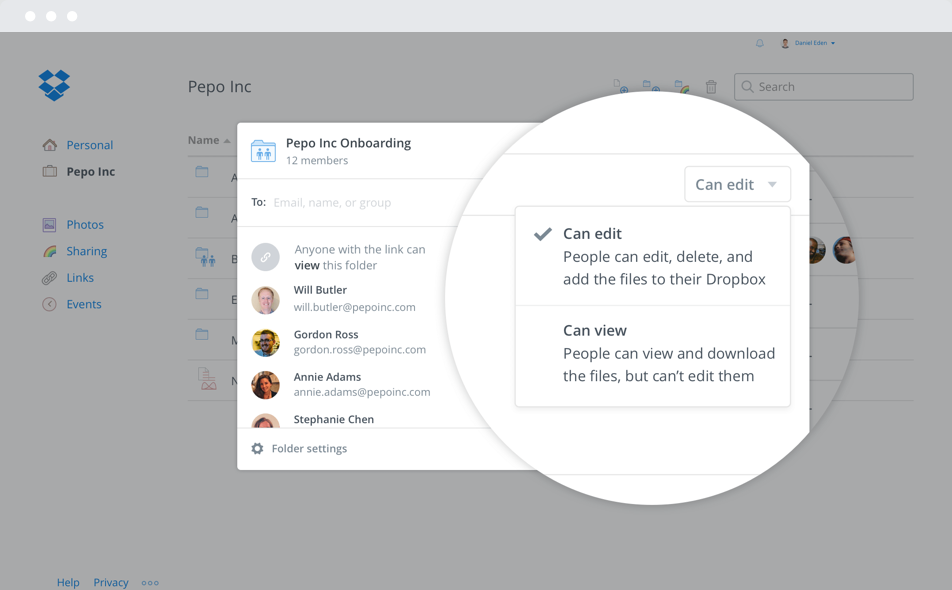Click the first folder icon in the list
Viewport: 952px width, 590px height.
(202, 172)
